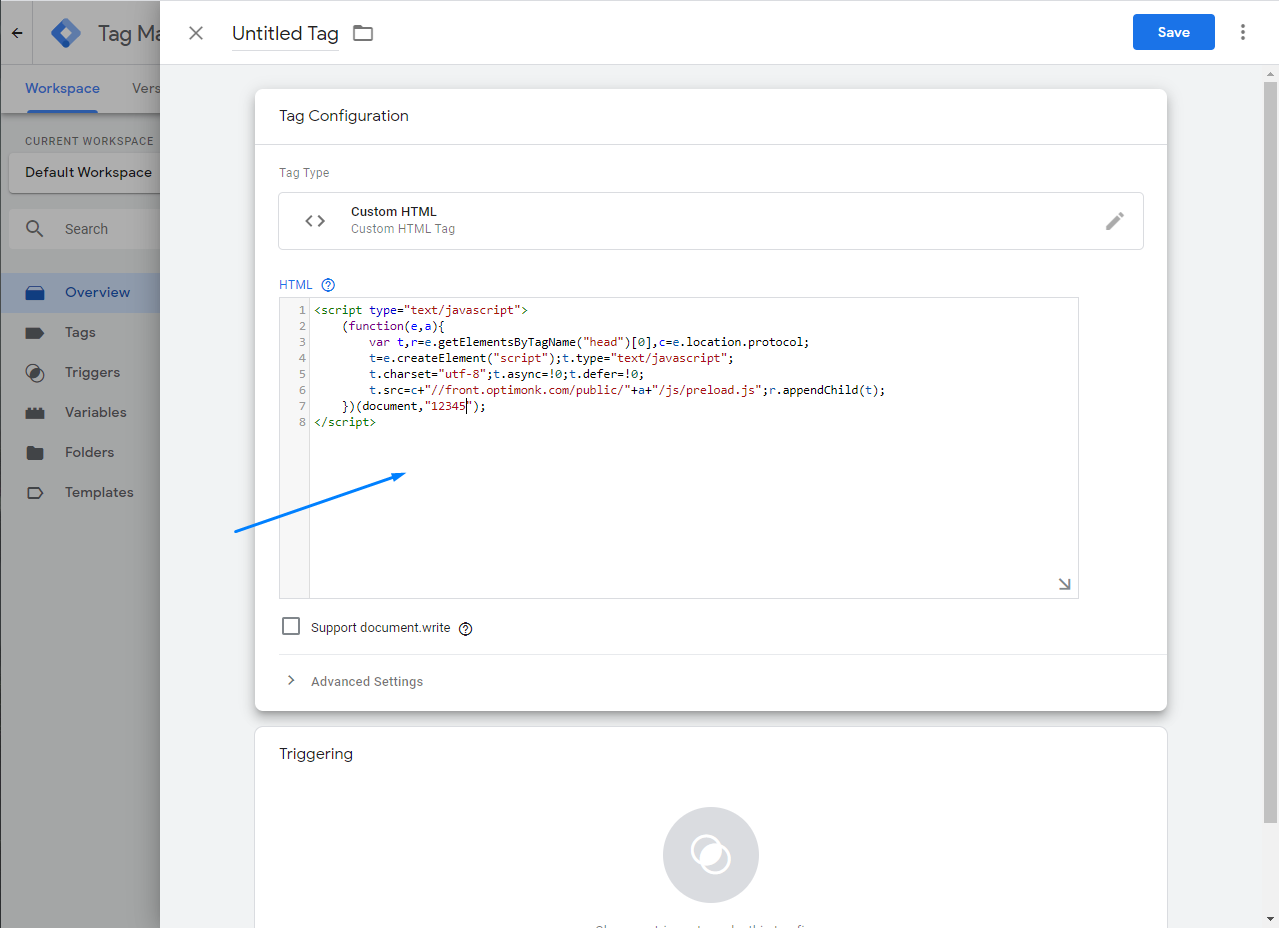Click the code line starting with var t,r=
Screen dimensions: 1279x928
point(589,342)
